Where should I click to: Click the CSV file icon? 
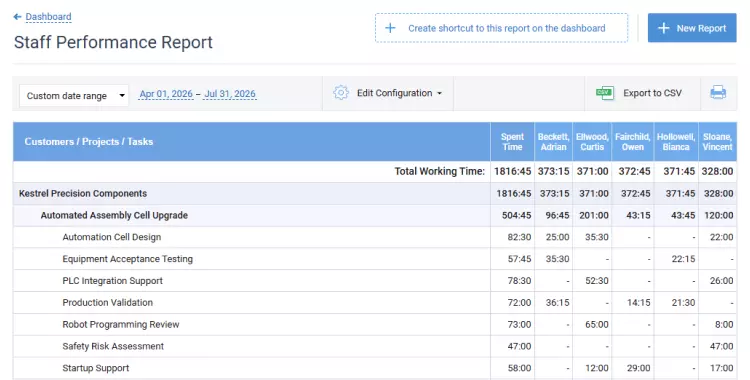[x=605, y=93]
